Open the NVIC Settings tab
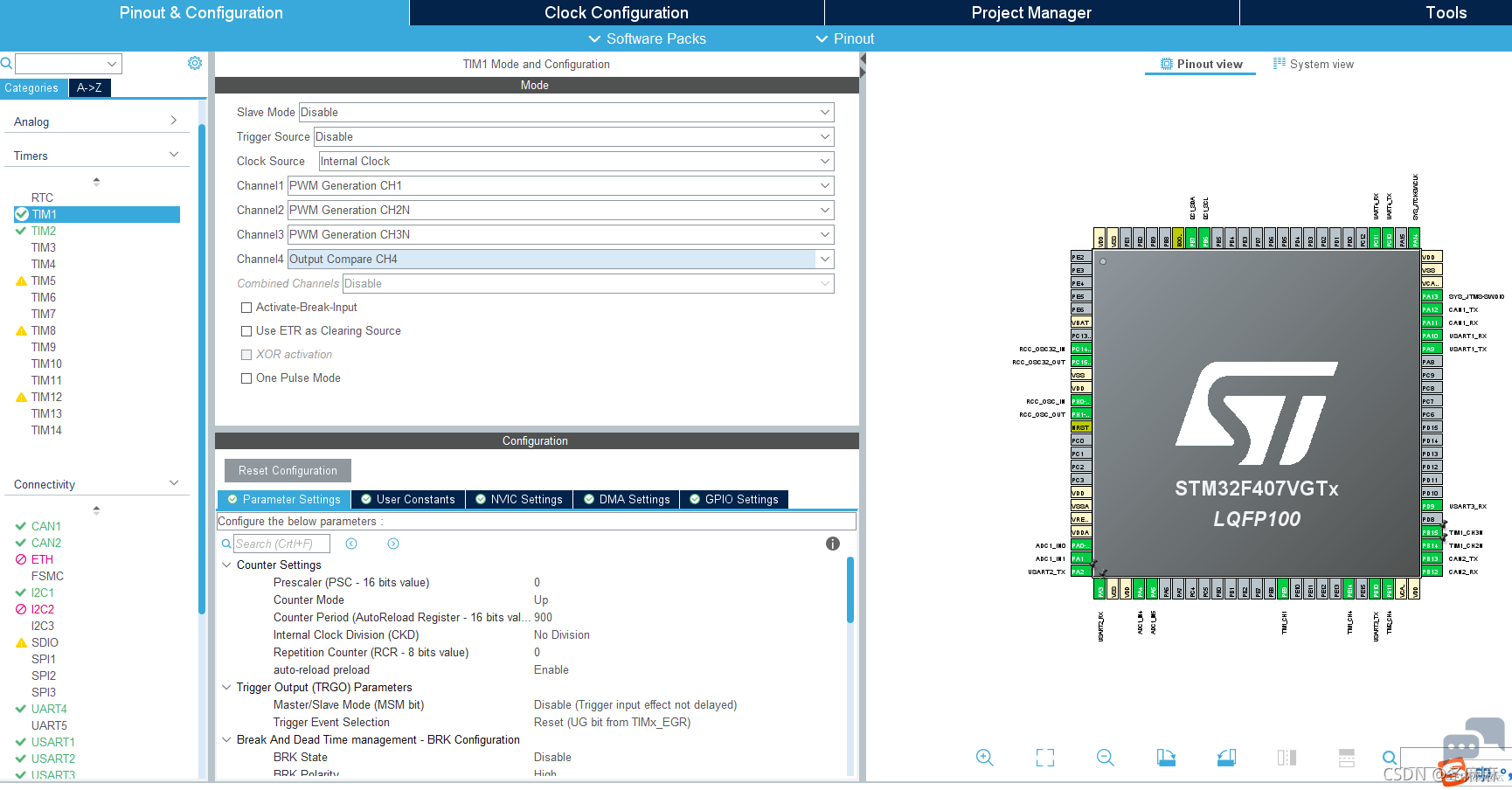The height and width of the screenshot is (790, 1512). click(519, 500)
